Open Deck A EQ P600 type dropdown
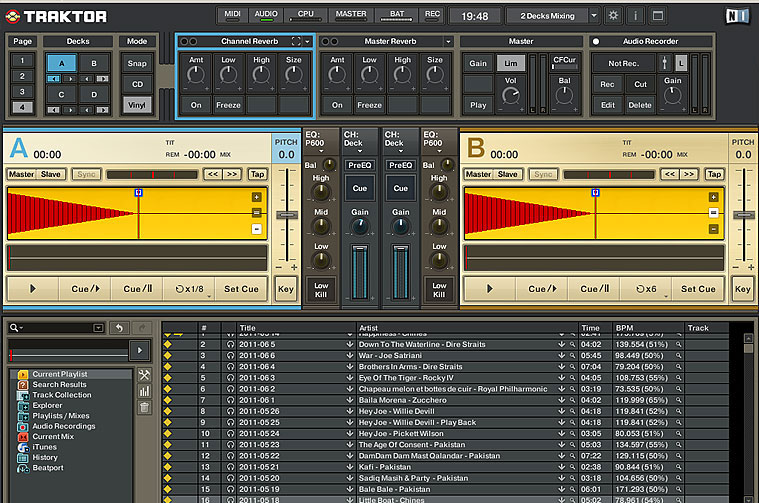 tap(320, 151)
